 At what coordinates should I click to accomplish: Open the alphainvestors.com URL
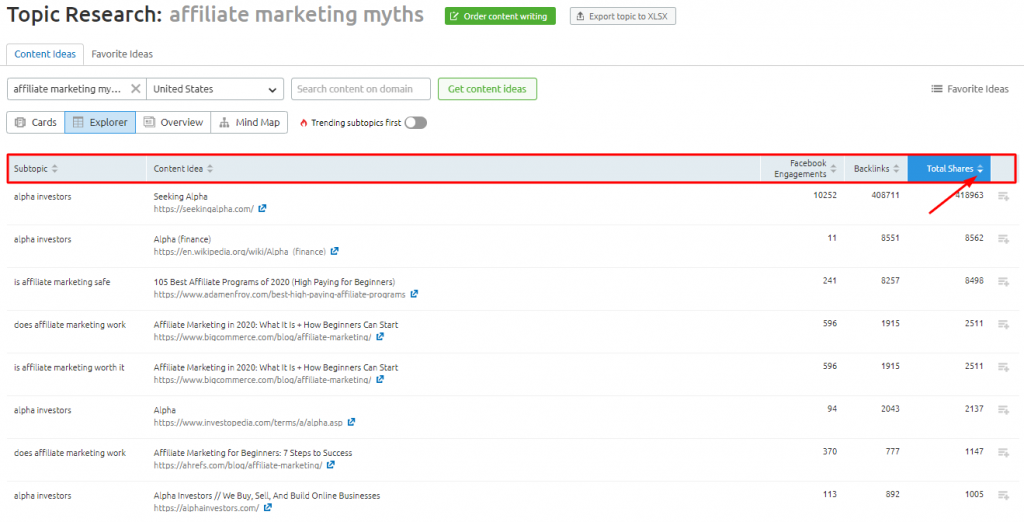coord(206,508)
